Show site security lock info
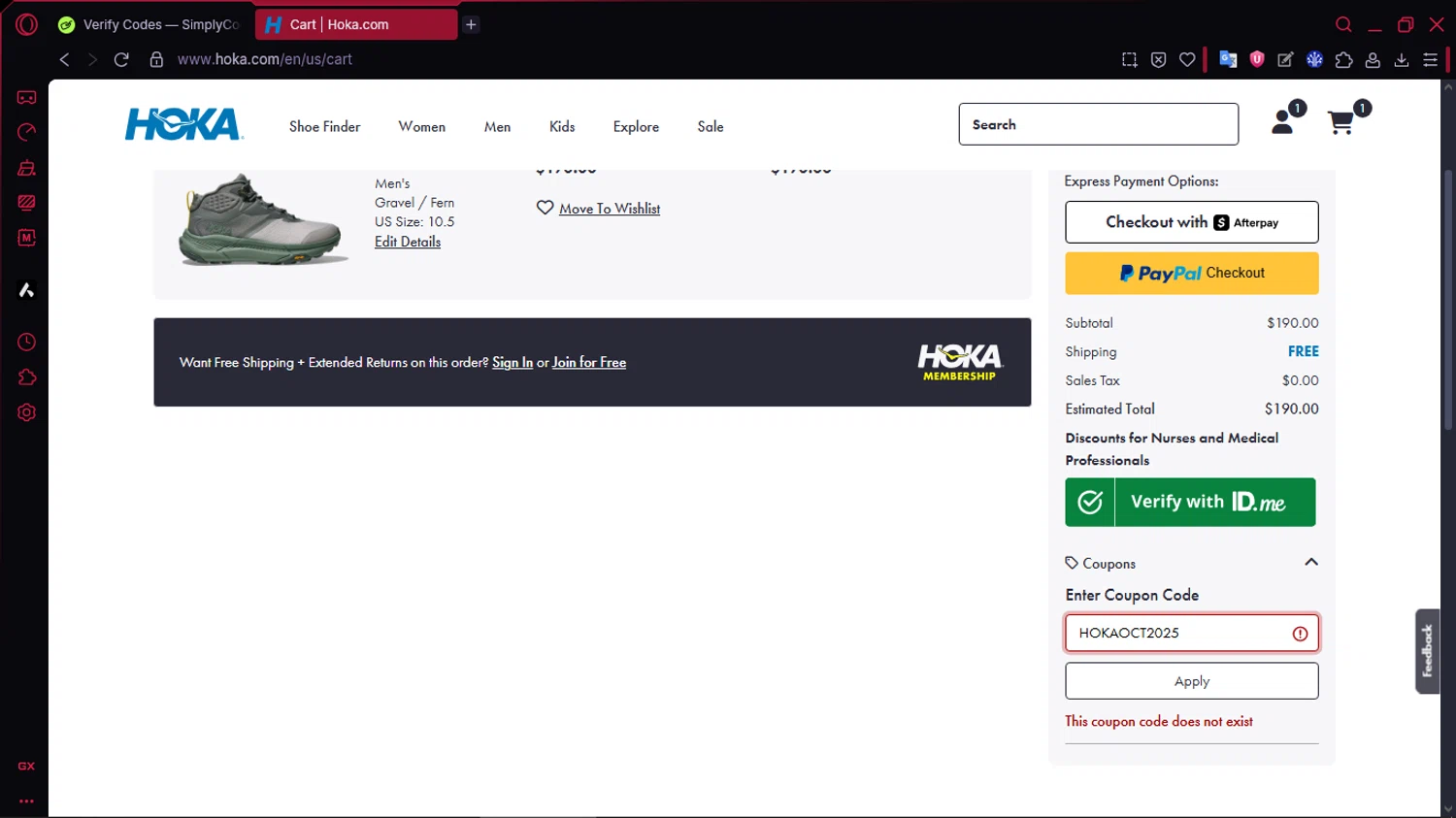 point(156,59)
